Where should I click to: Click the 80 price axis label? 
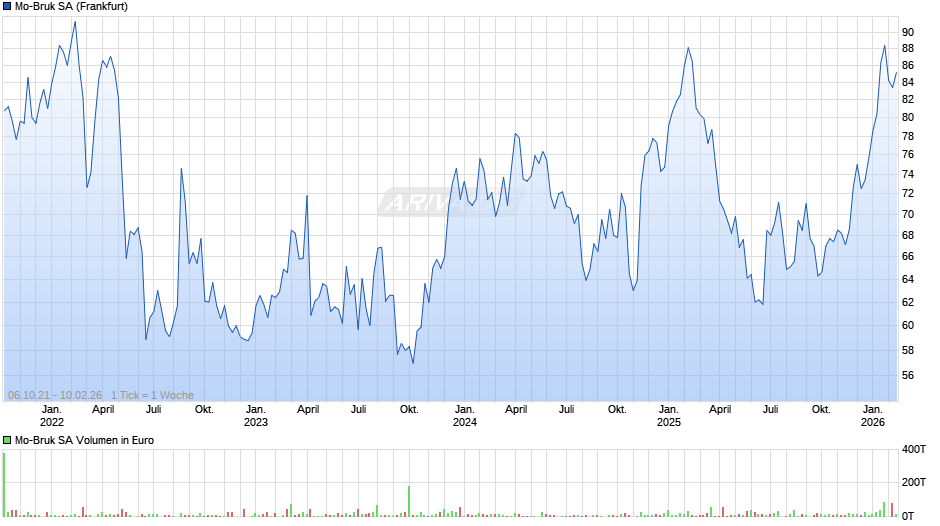click(x=908, y=118)
